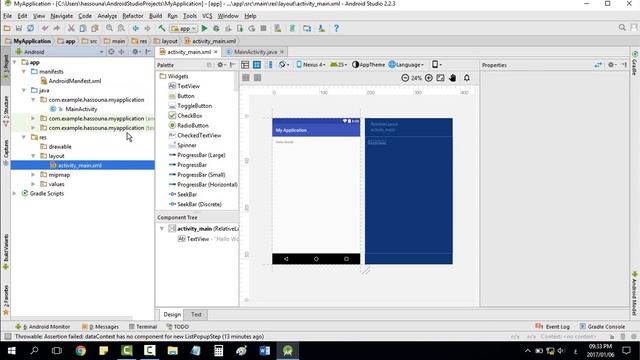Click the Paste icon in toolbar
The image size is (640, 360).
point(95,28)
